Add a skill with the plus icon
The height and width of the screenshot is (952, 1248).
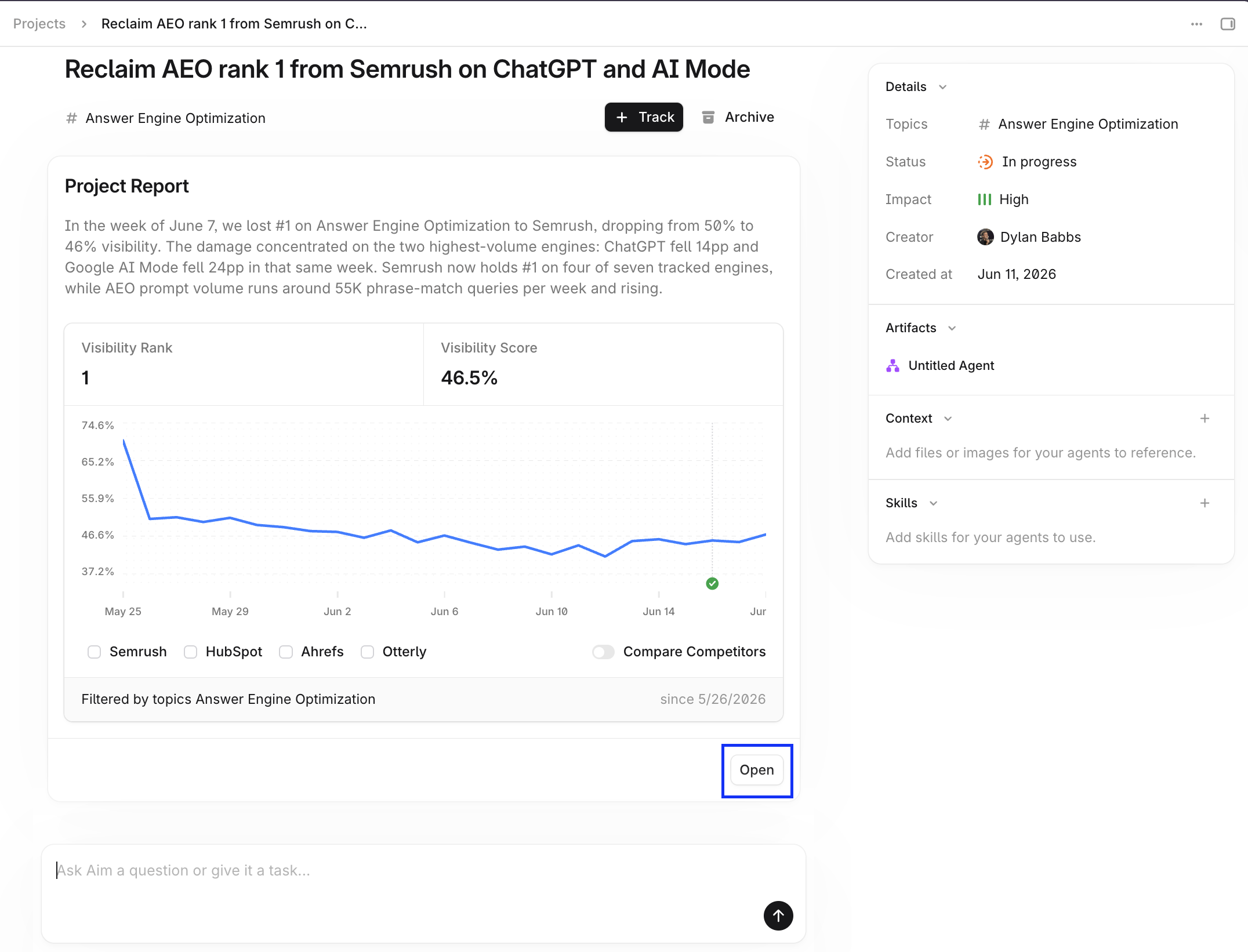(x=1205, y=503)
